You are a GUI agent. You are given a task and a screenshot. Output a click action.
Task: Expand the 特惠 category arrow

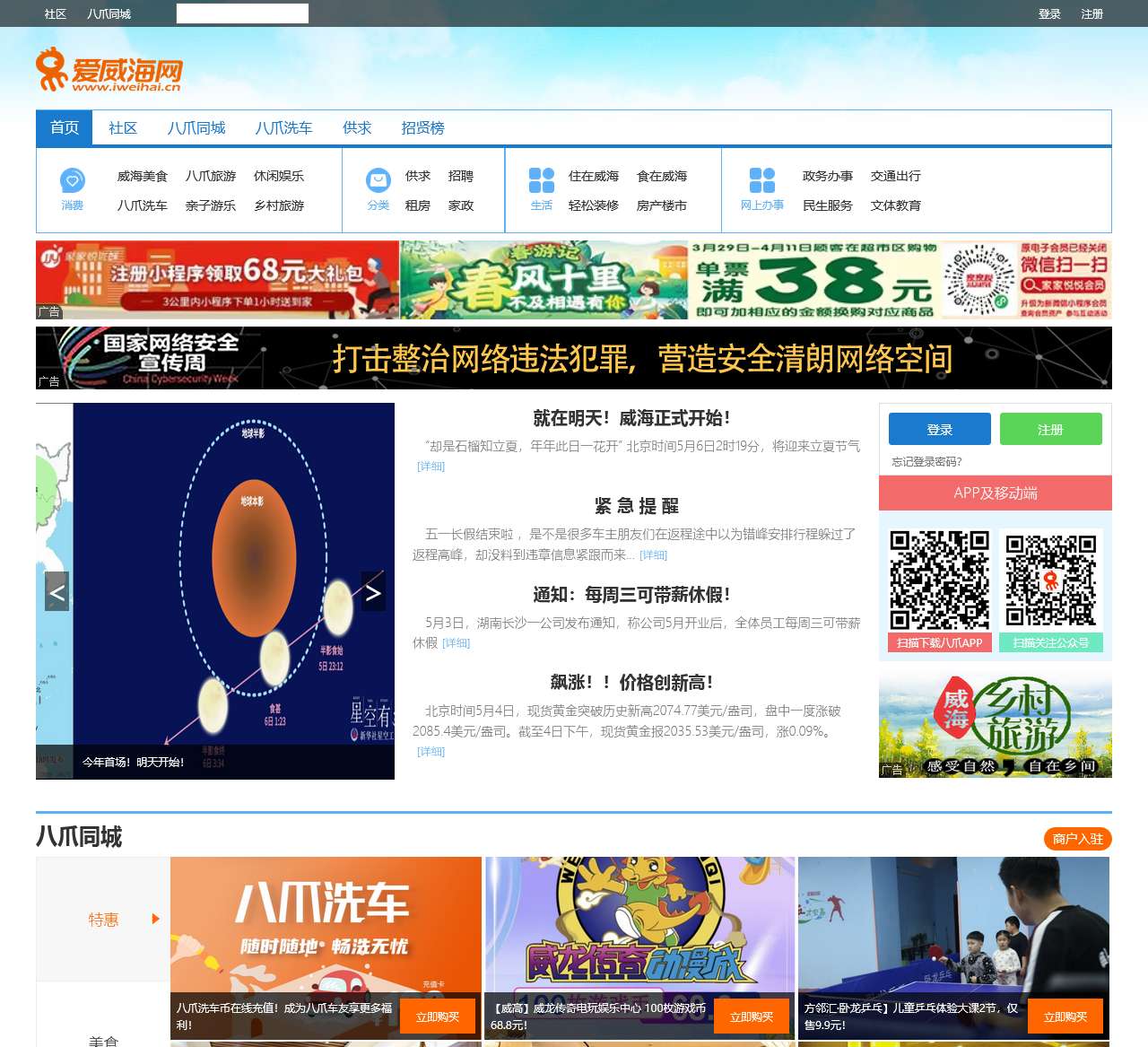click(x=156, y=919)
